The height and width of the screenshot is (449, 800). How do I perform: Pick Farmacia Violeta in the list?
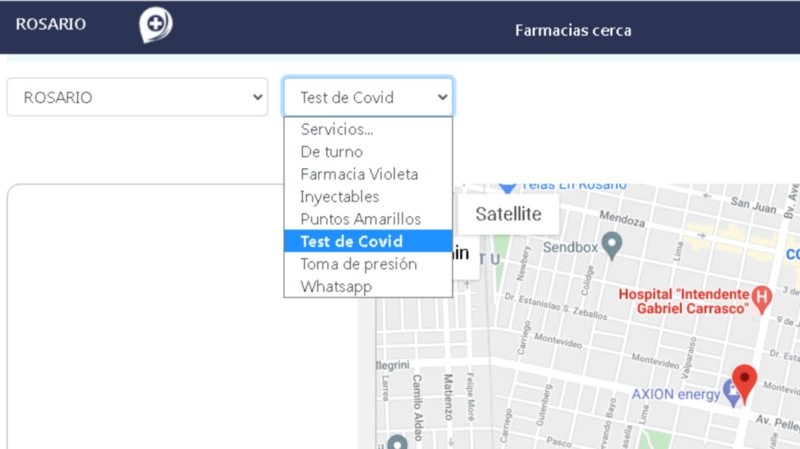pyautogui.click(x=359, y=174)
